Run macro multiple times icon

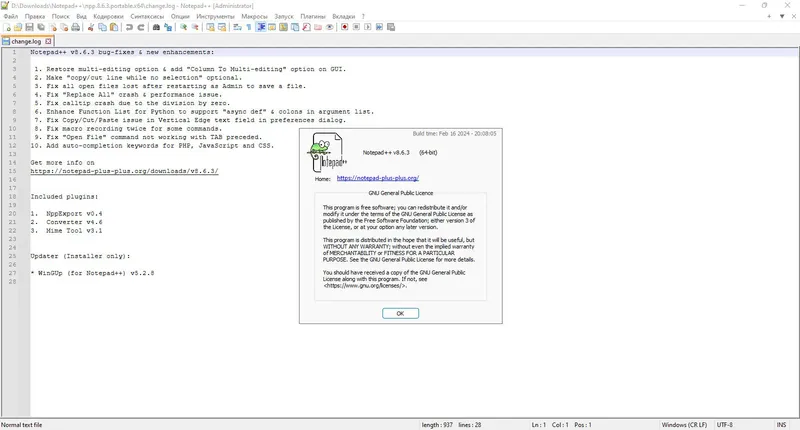click(379, 27)
